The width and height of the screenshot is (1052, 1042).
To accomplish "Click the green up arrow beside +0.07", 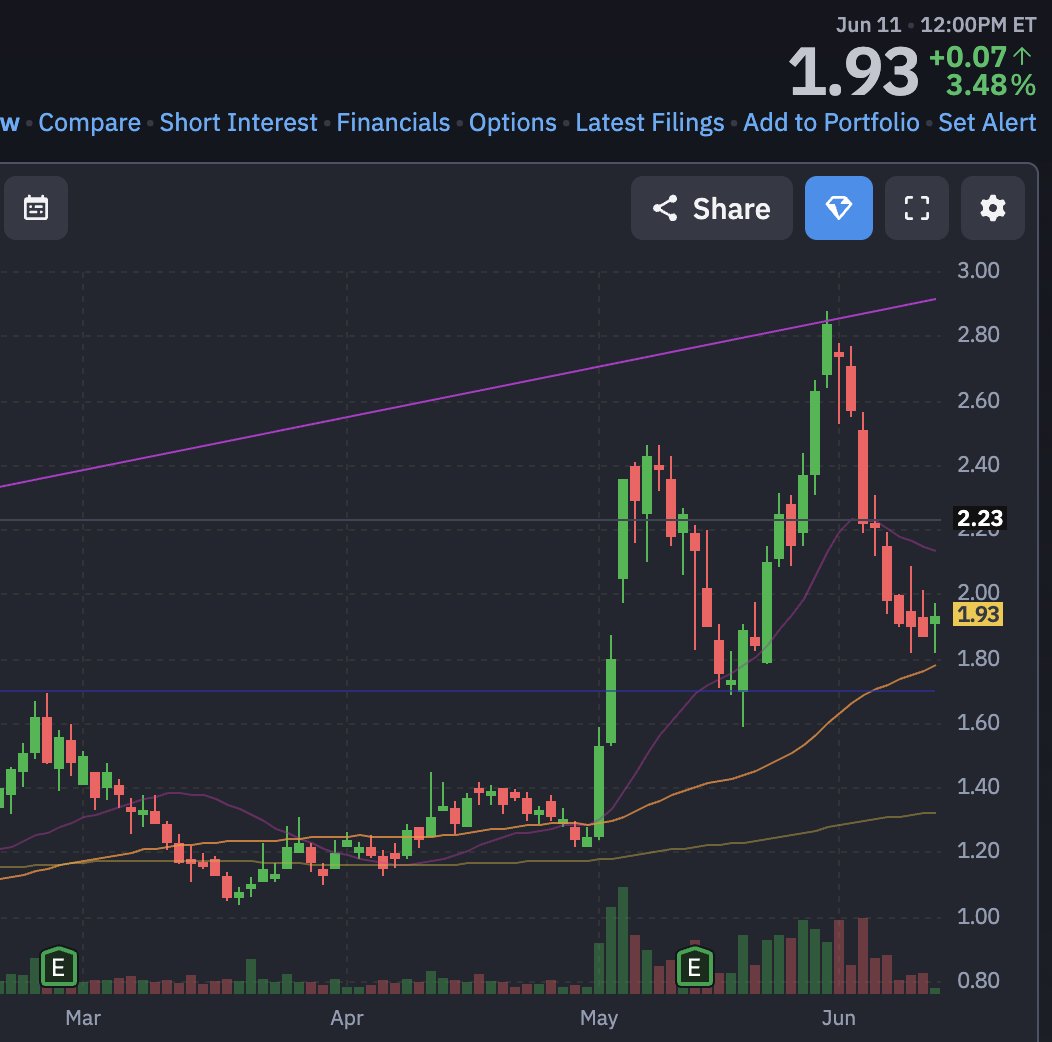I will [x=1022, y=56].
